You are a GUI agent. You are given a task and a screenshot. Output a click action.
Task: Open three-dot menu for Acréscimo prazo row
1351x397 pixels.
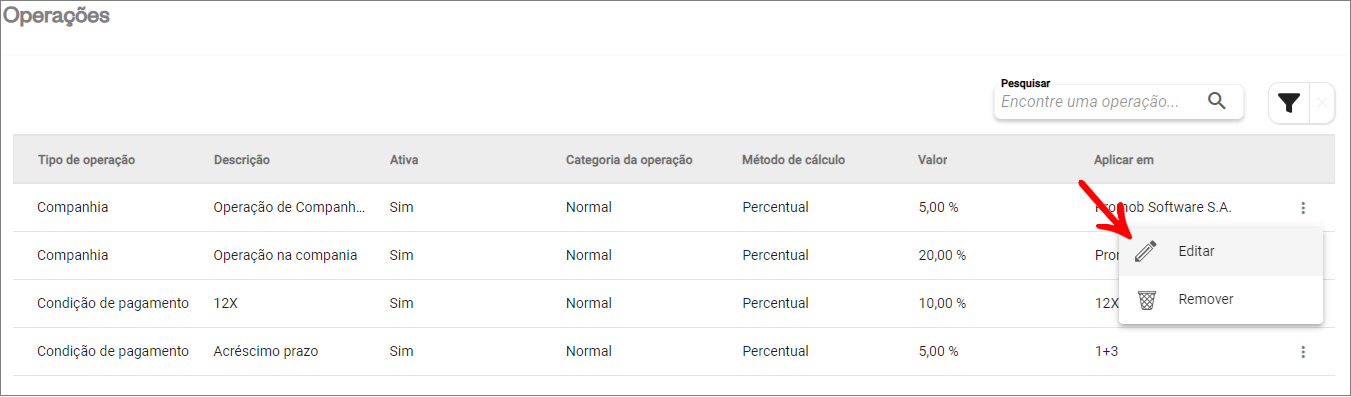(x=1303, y=352)
